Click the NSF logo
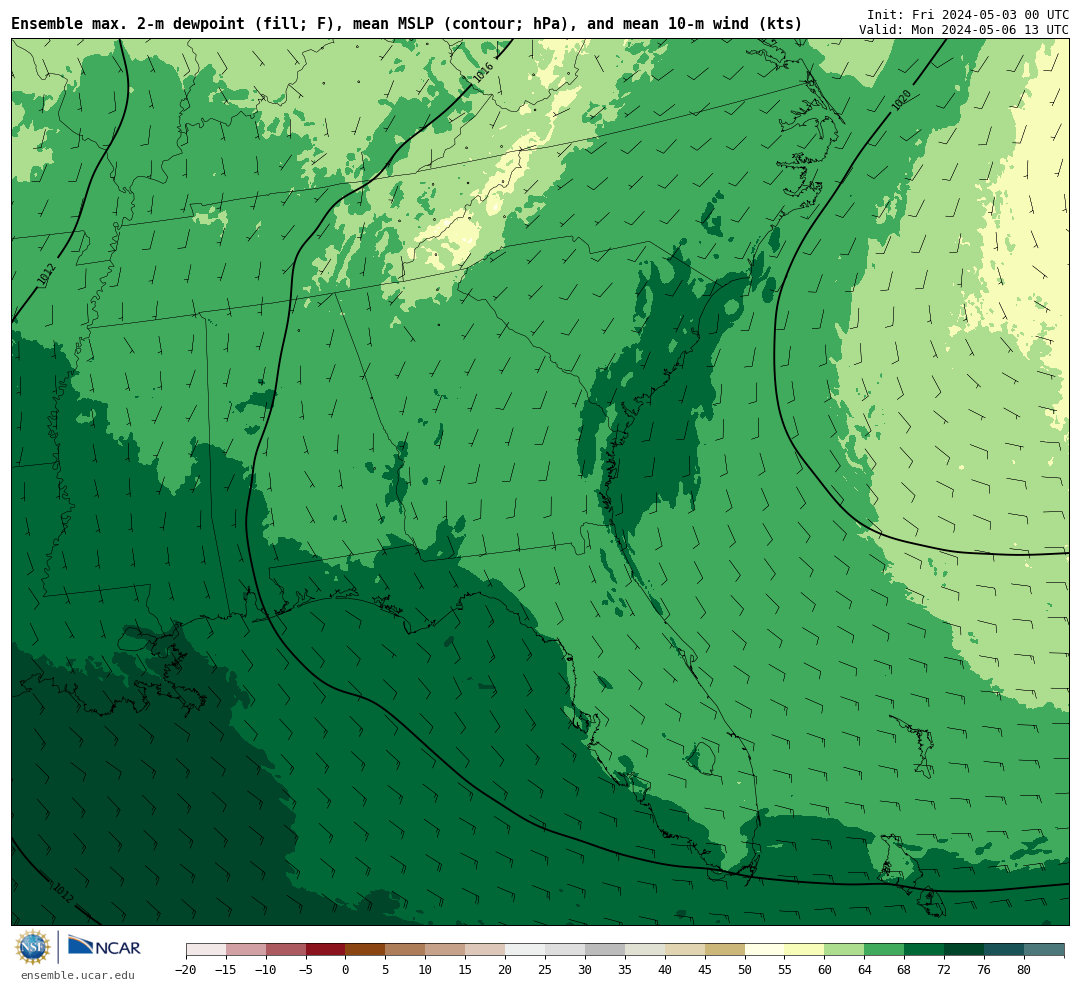Viewport: 1080px width, 988px height. click(33, 947)
